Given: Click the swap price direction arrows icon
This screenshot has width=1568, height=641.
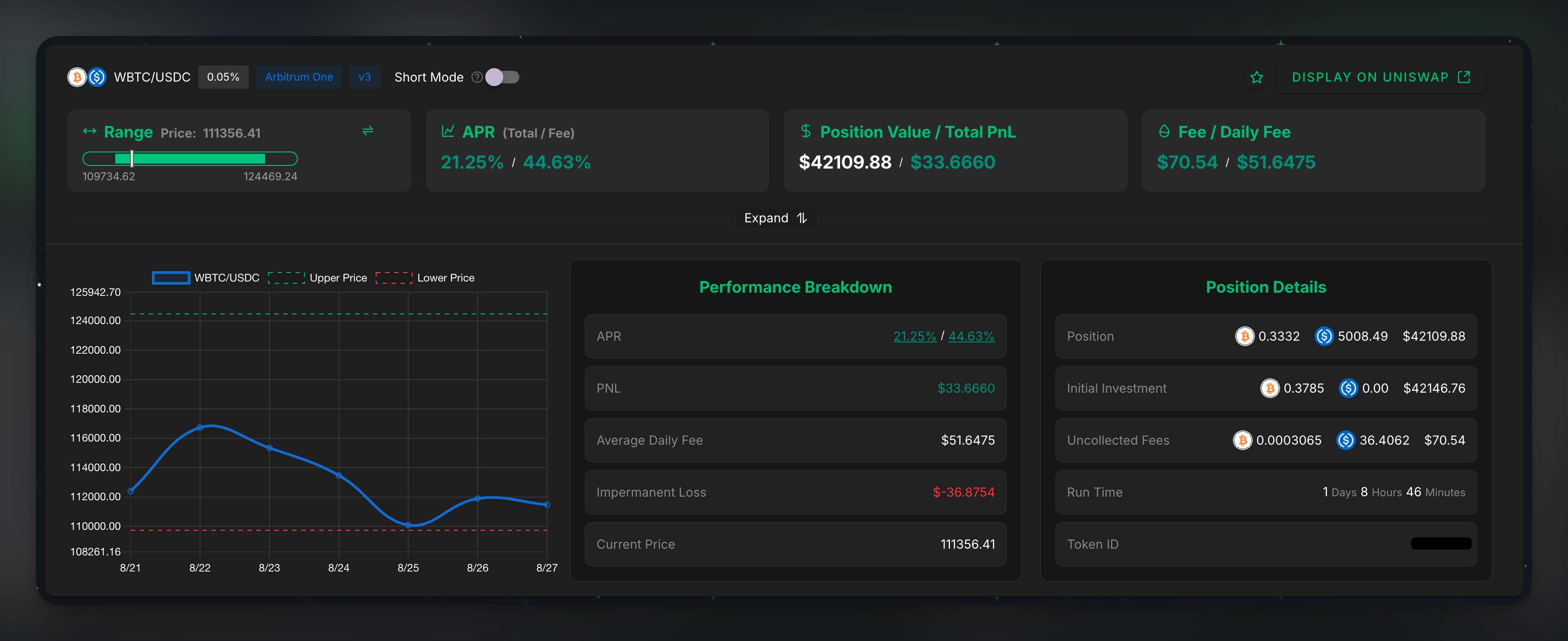Looking at the screenshot, I should tap(368, 131).
